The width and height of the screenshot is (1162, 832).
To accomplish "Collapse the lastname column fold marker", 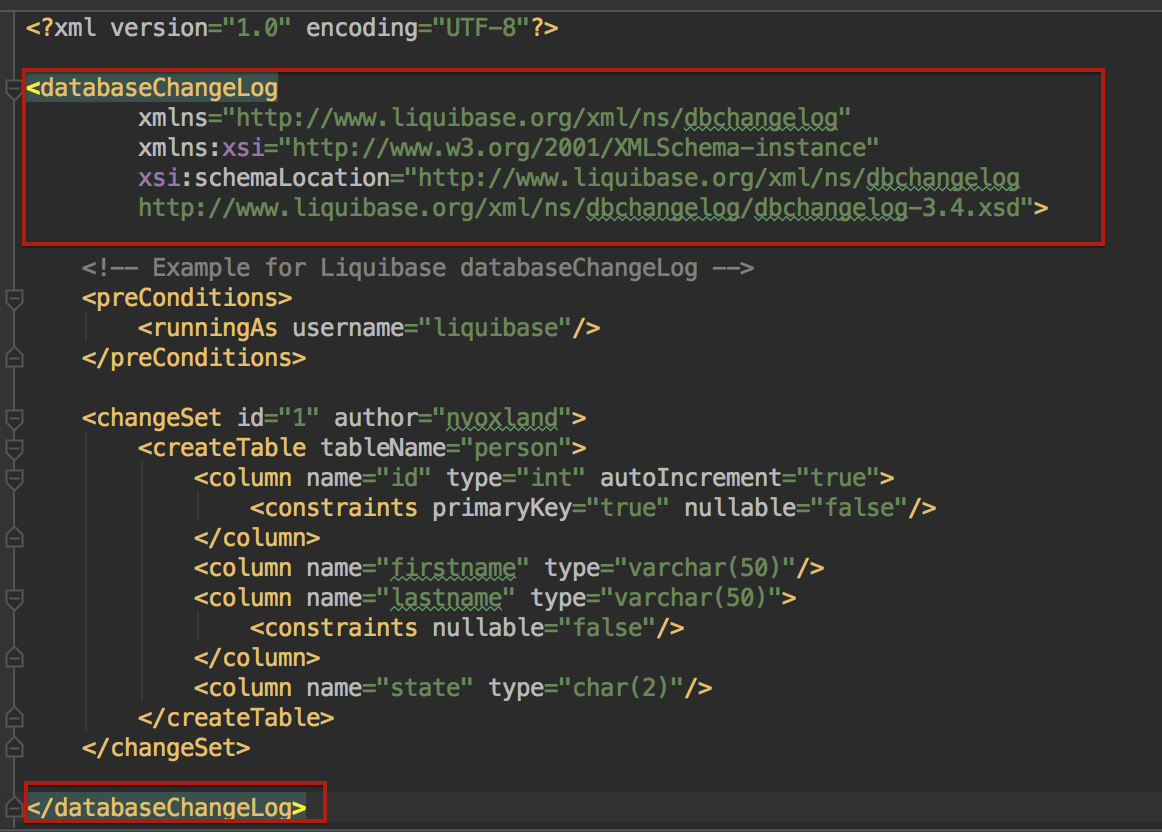I will click(x=13, y=598).
